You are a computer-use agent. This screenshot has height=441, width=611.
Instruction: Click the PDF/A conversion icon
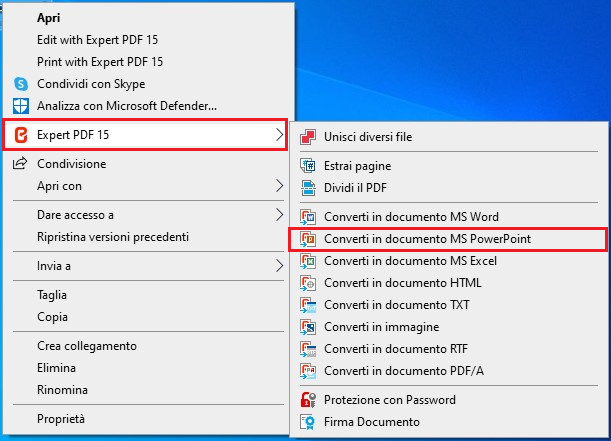(x=308, y=371)
